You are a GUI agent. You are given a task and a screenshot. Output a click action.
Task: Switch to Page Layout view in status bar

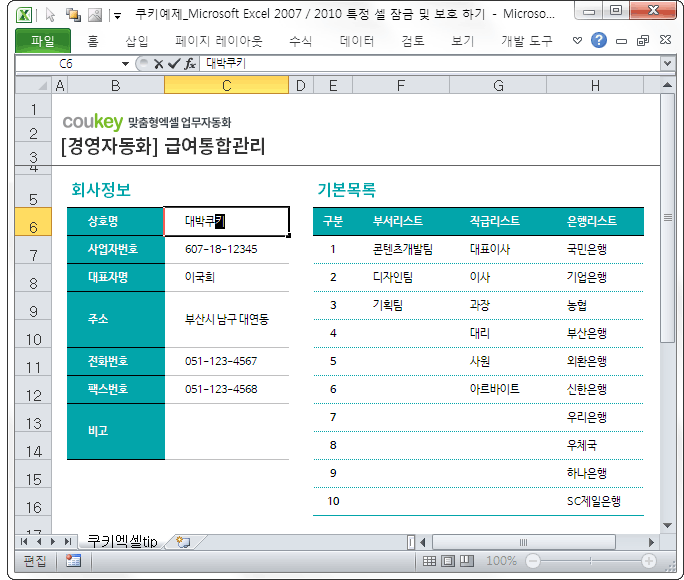[448, 561]
